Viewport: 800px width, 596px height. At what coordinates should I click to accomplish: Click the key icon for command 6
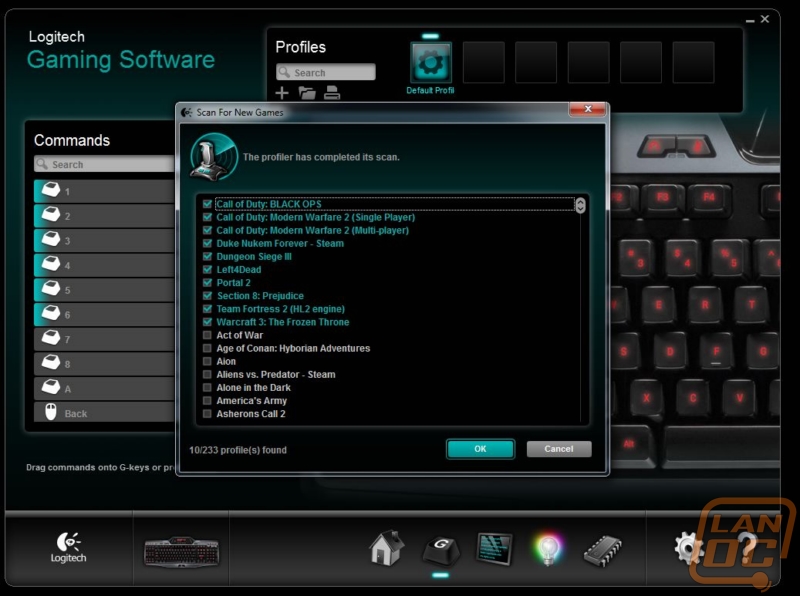[51, 313]
